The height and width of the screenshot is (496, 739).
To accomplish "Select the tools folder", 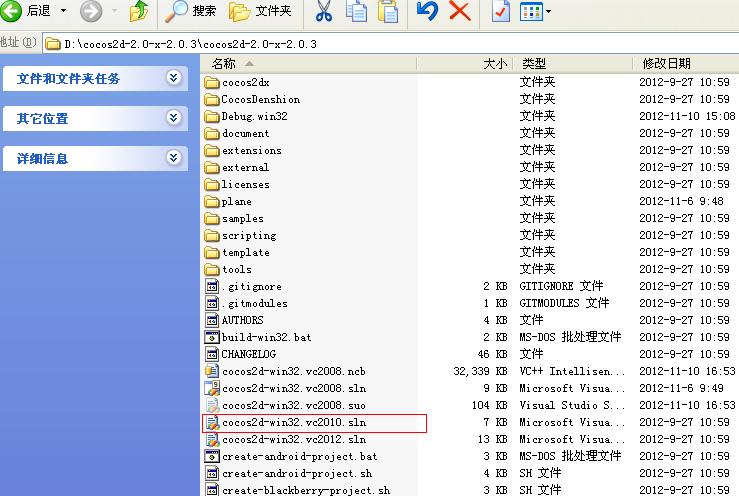I will (x=228, y=269).
